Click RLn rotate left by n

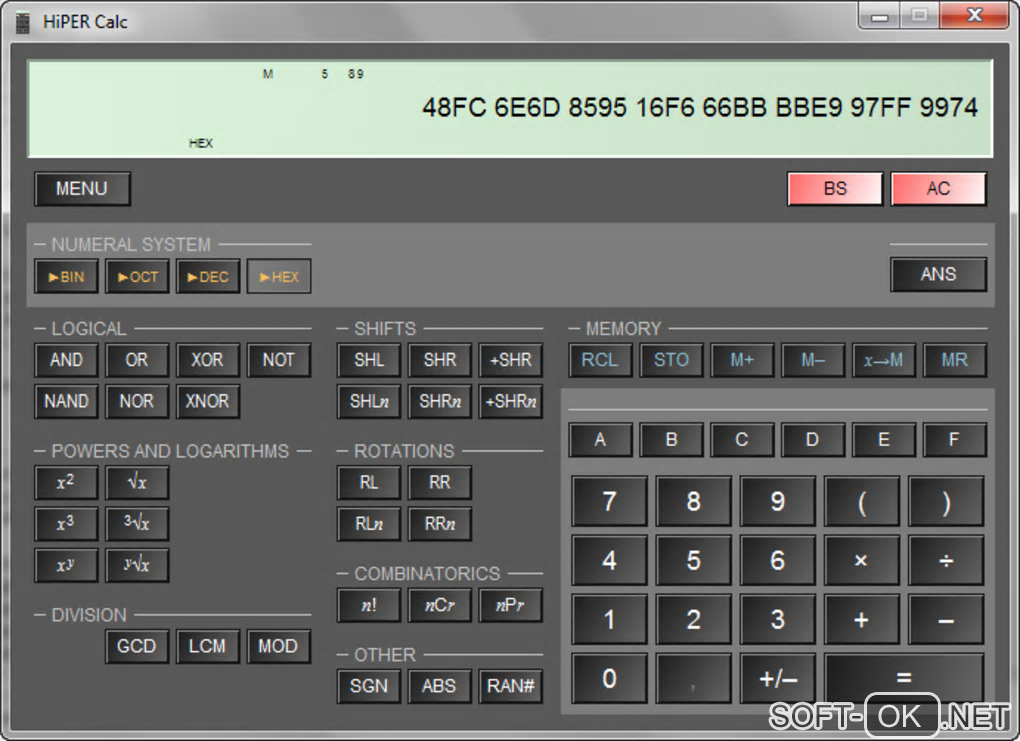(369, 524)
